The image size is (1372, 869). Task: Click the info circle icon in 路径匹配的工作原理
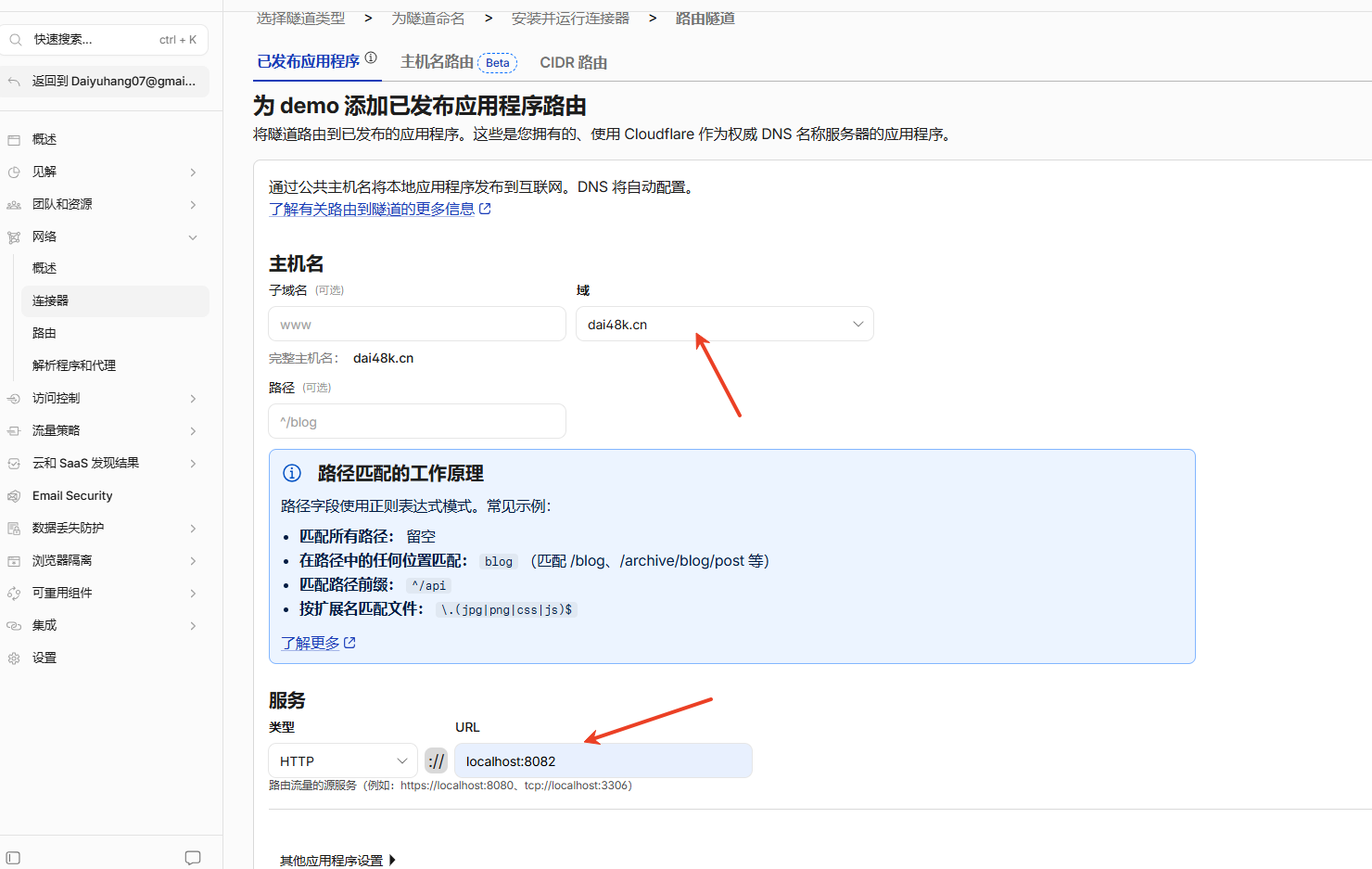[292, 473]
